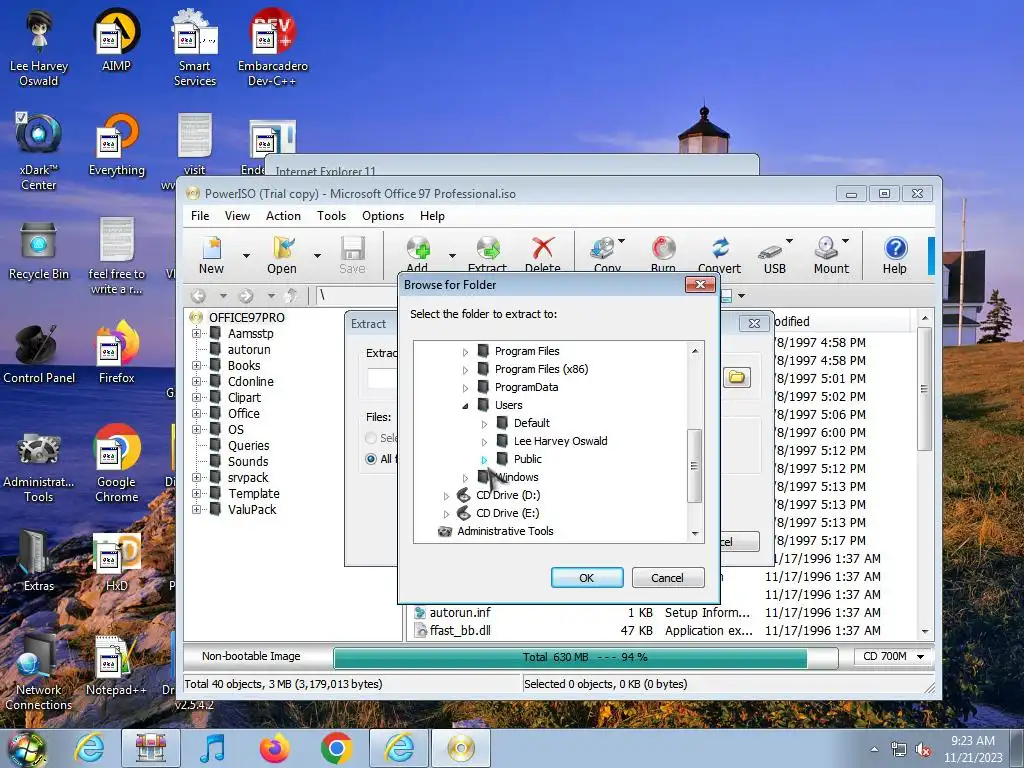The image size is (1024, 768).
Task: Select Public folder in Browse tree
Action: click(528, 459)
